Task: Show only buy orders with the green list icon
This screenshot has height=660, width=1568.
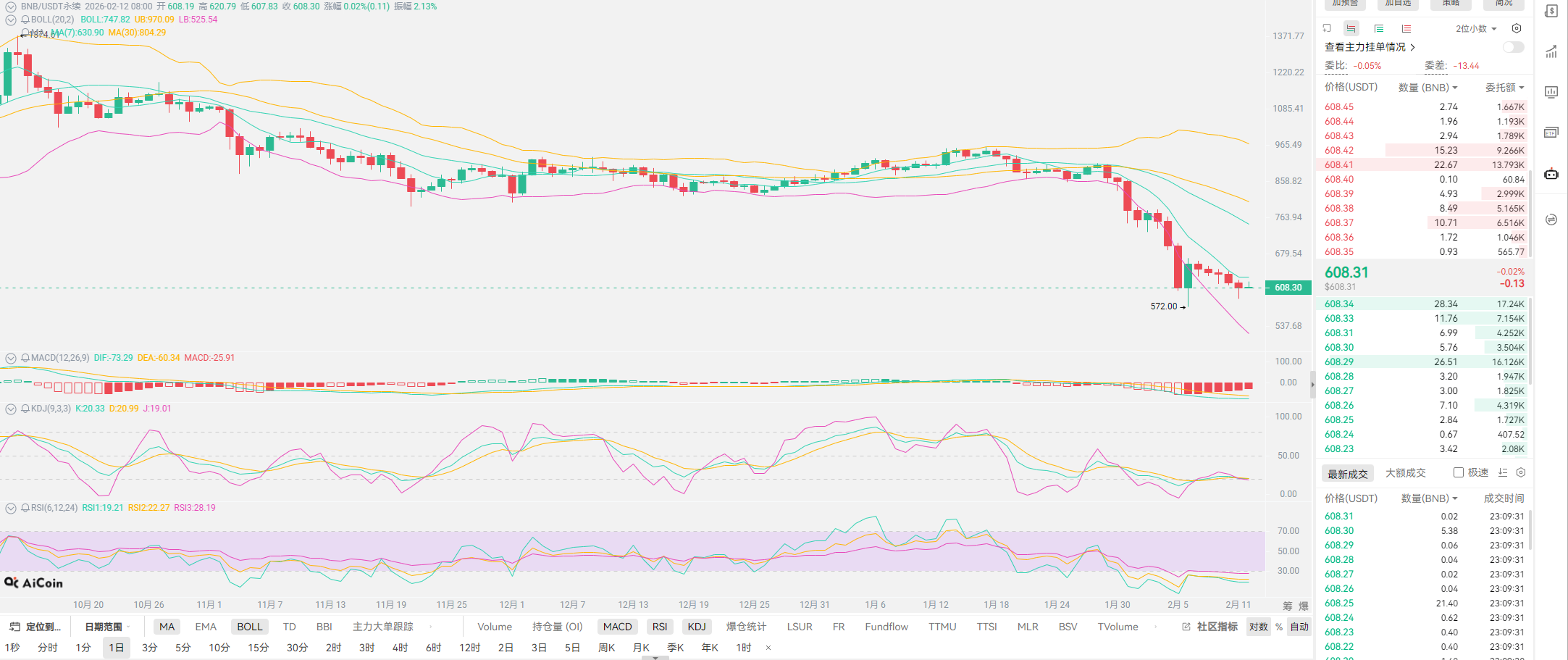Action: (x=1379, y=29)
